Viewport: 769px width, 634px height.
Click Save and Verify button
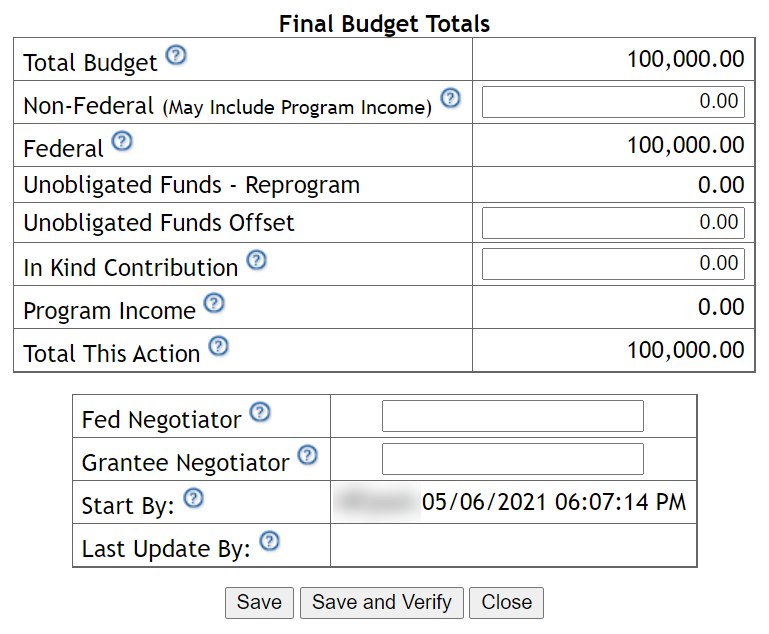coord(381,602)
